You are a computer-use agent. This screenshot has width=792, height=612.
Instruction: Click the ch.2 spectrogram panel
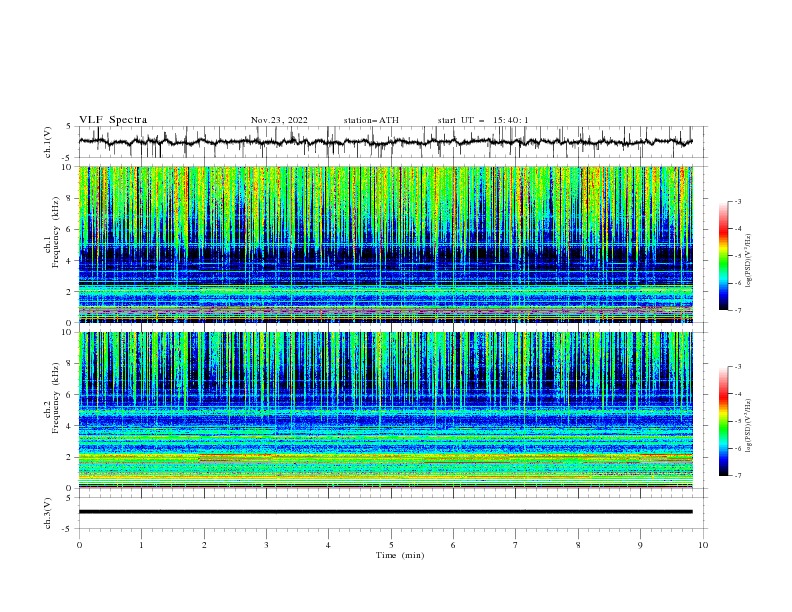(x=385, y=410)
